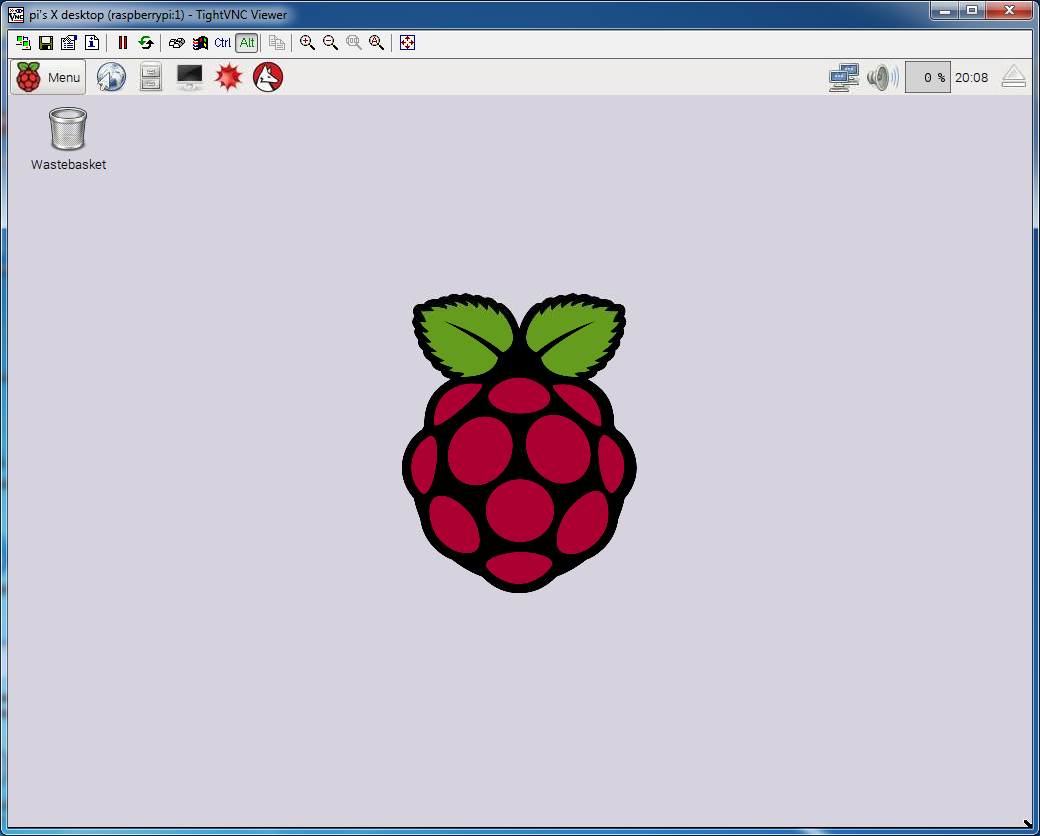Open the file transfer toolbar icon
1040x836 pixels.
coord(277,43)
